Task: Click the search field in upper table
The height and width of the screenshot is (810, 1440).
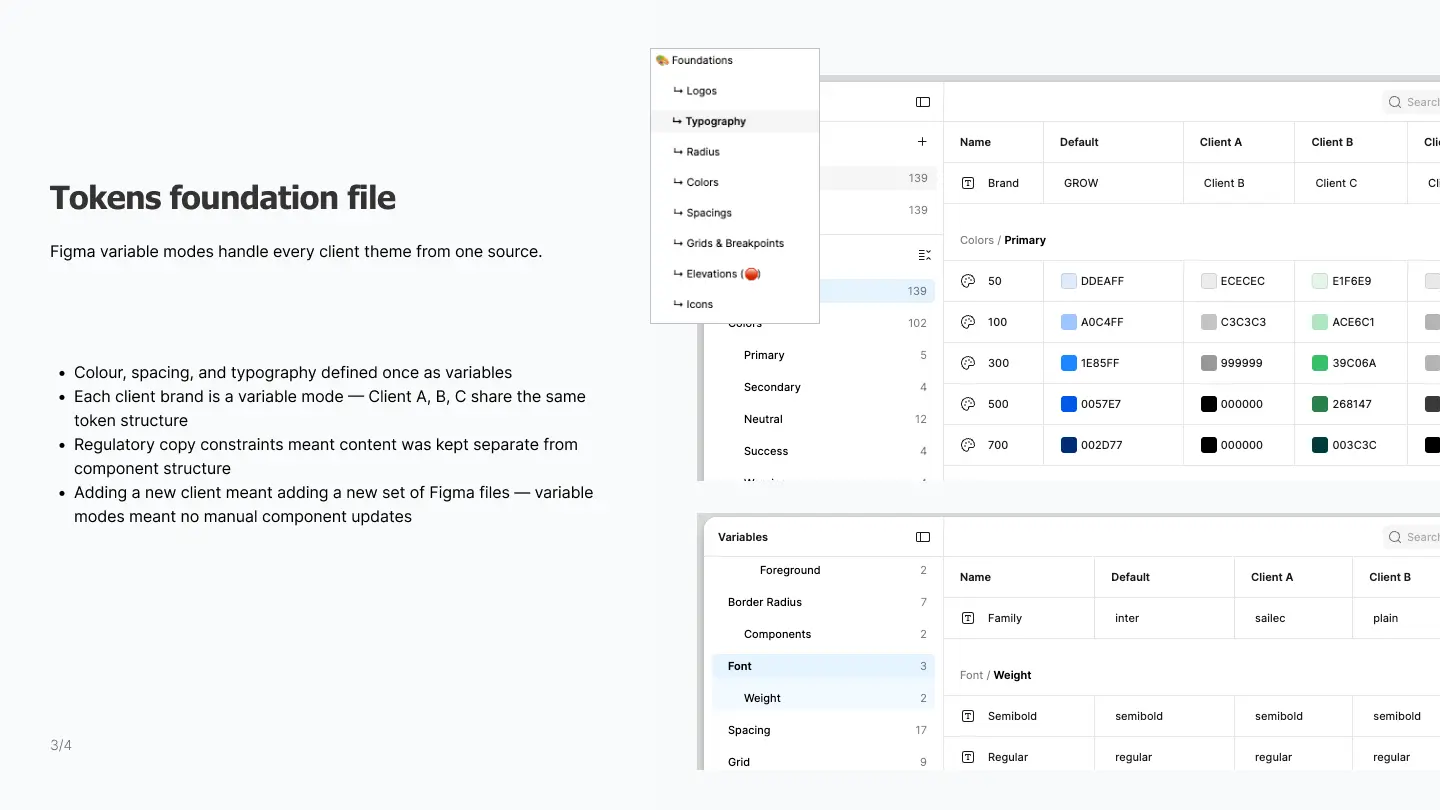Action: point(1411,102)
